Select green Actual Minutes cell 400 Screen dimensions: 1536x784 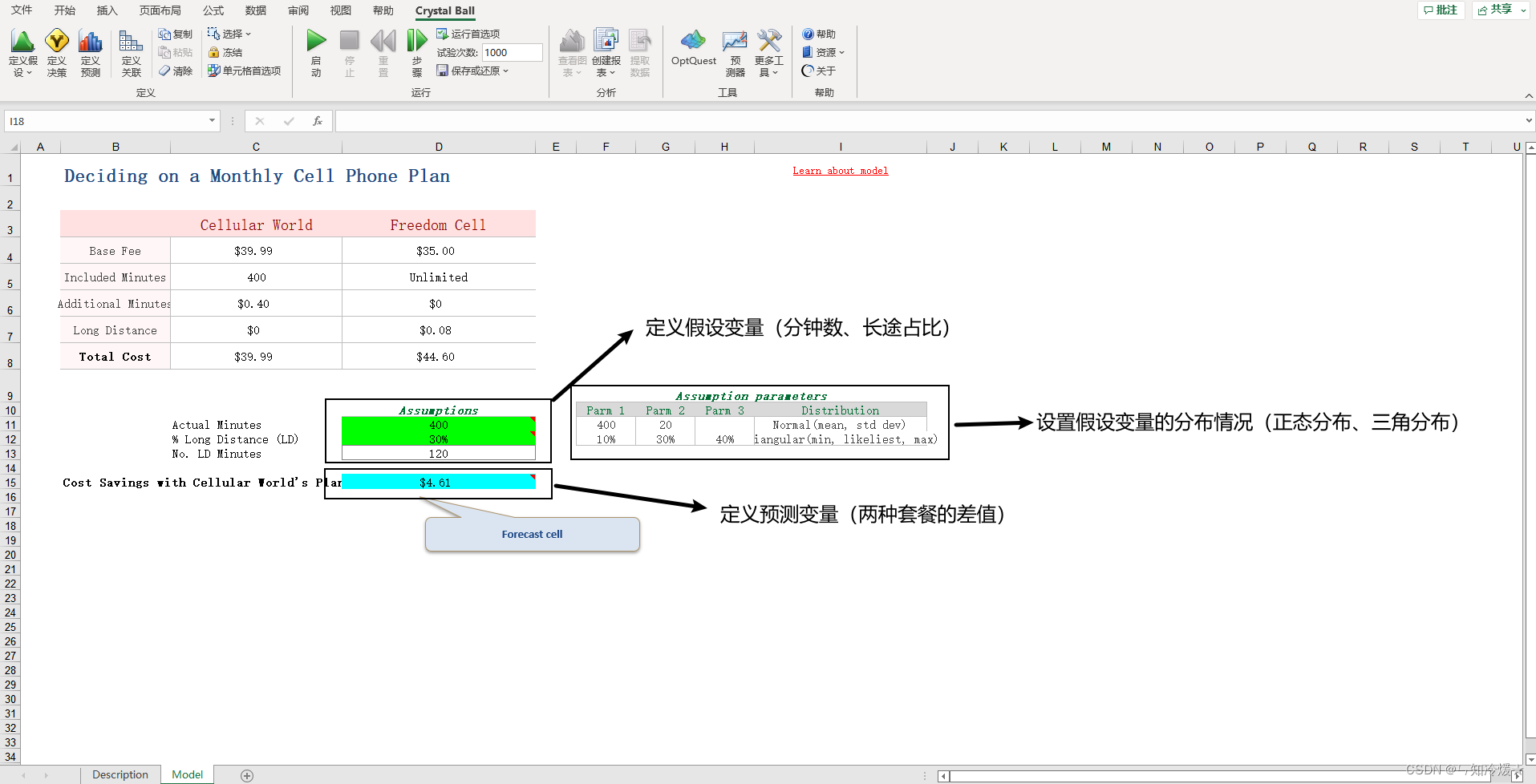point(439,425)
